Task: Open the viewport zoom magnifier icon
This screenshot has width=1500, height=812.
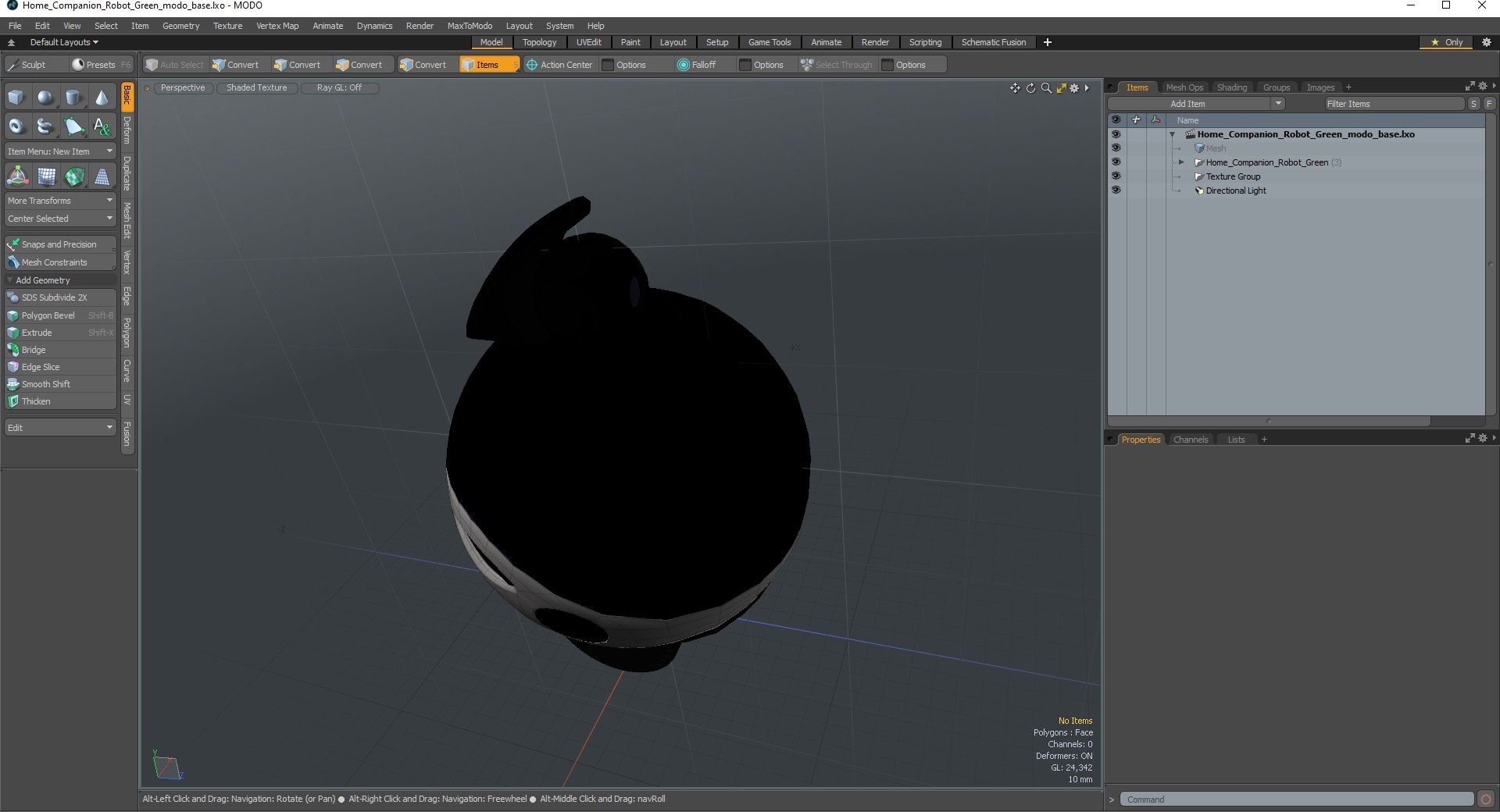Action: point(1046,88)
